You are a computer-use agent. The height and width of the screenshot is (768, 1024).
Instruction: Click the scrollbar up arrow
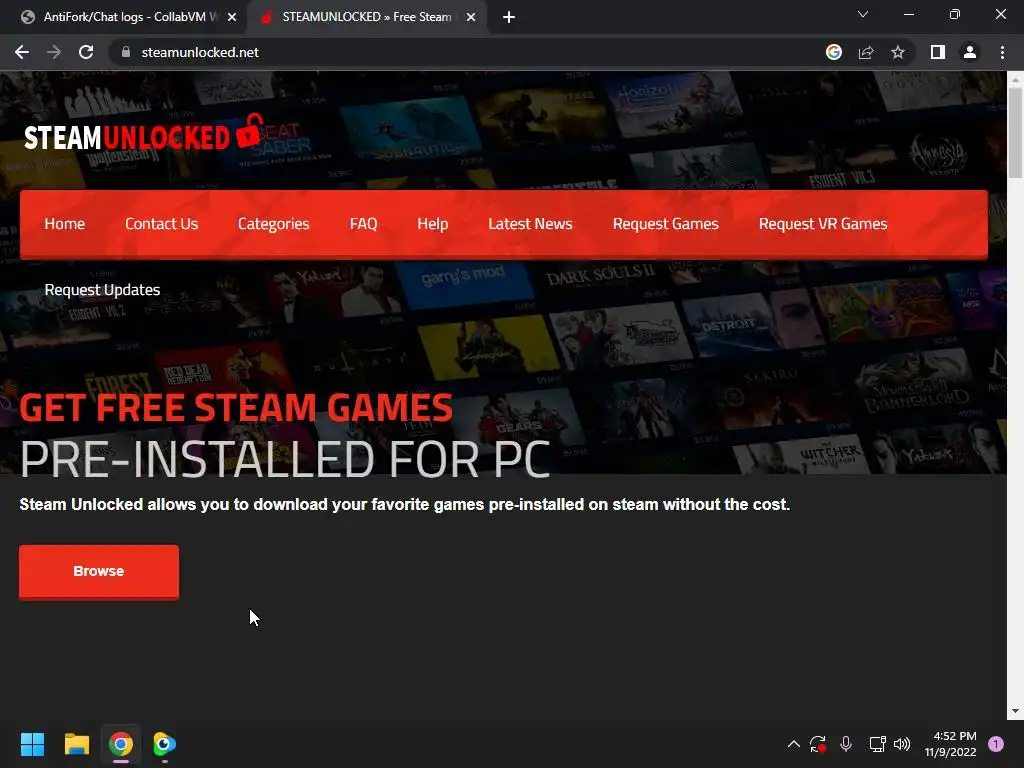[1015, 79]
